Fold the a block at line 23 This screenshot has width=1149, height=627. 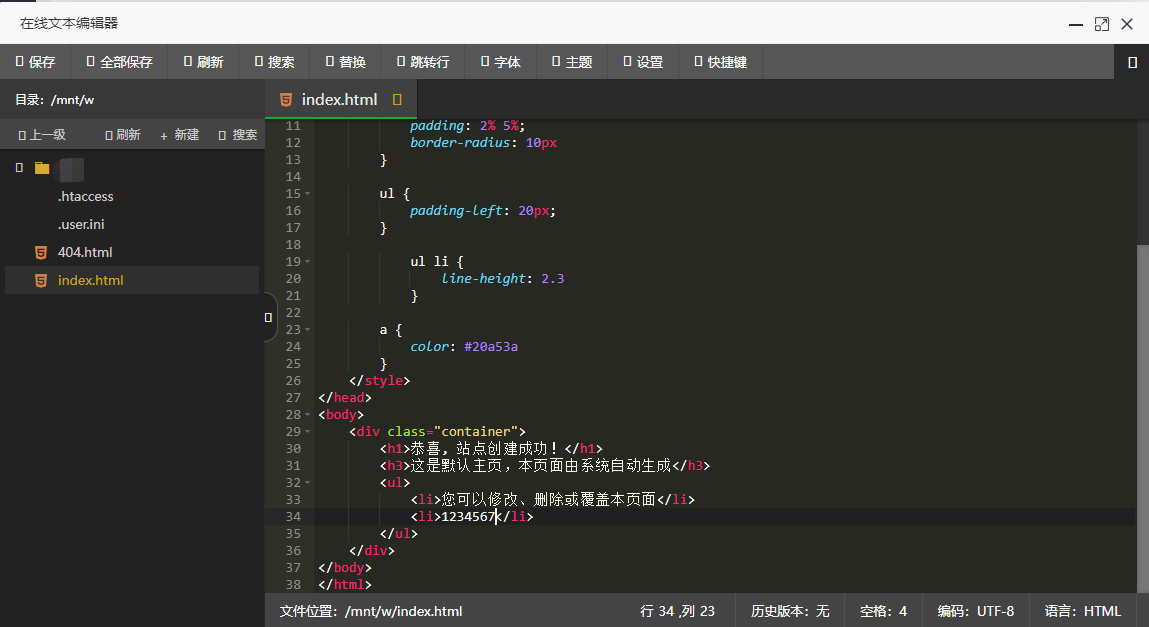tap(308, 330)
